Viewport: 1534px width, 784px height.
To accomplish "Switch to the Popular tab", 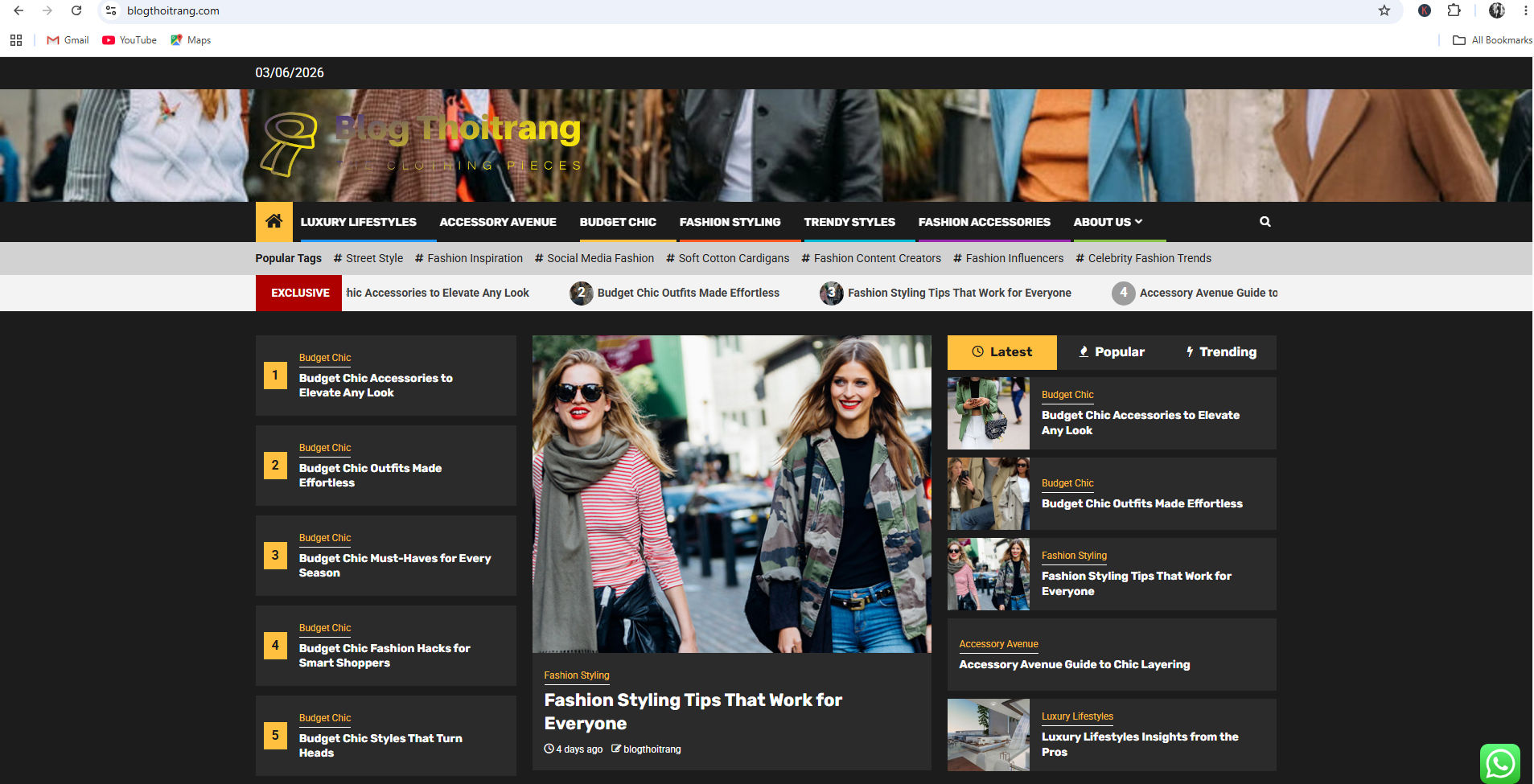I will (x=1112, y=352).
